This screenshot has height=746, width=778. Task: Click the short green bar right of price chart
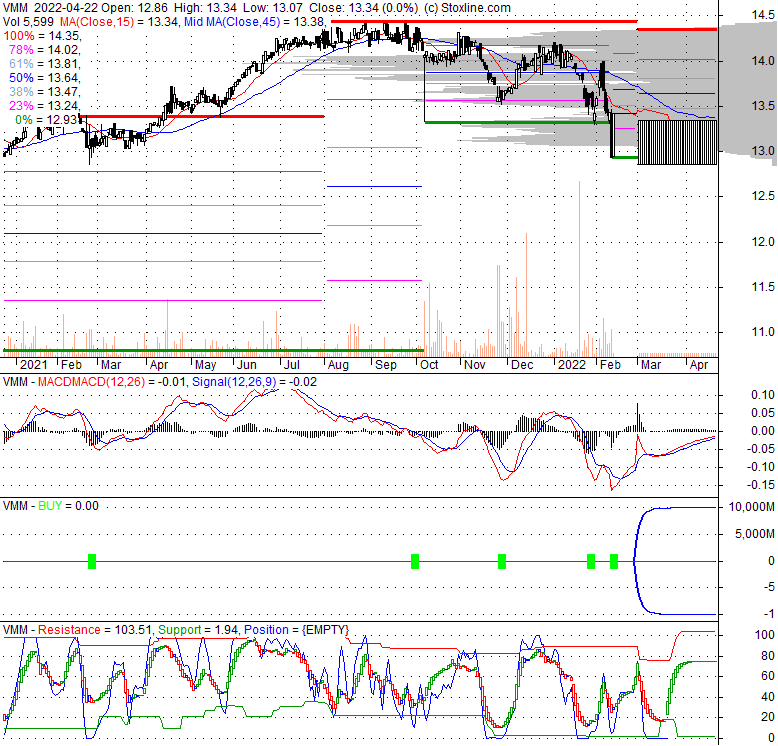pos(624,157)
